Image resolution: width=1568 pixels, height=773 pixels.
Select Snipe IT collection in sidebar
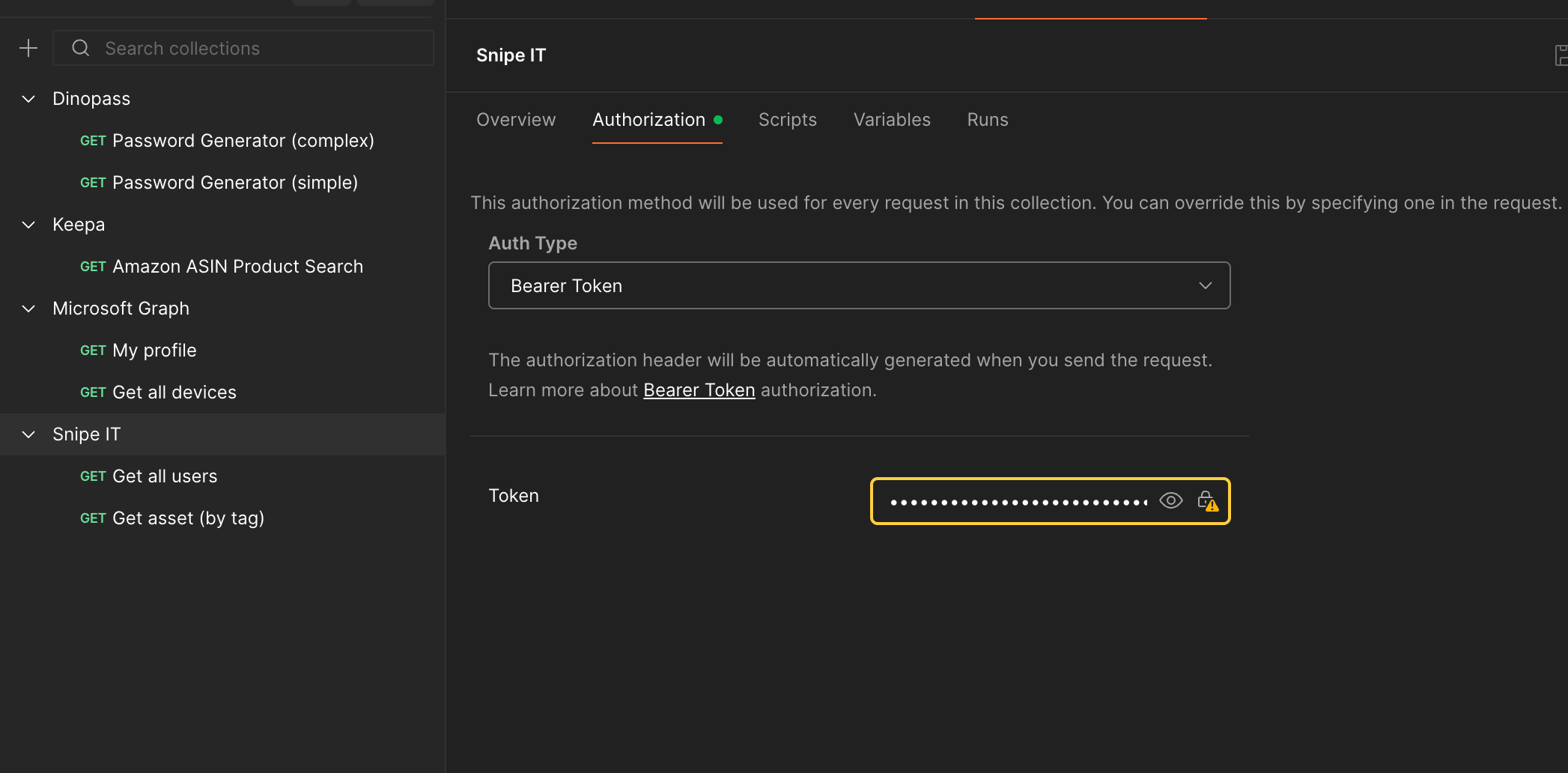(x=86, y=434)
